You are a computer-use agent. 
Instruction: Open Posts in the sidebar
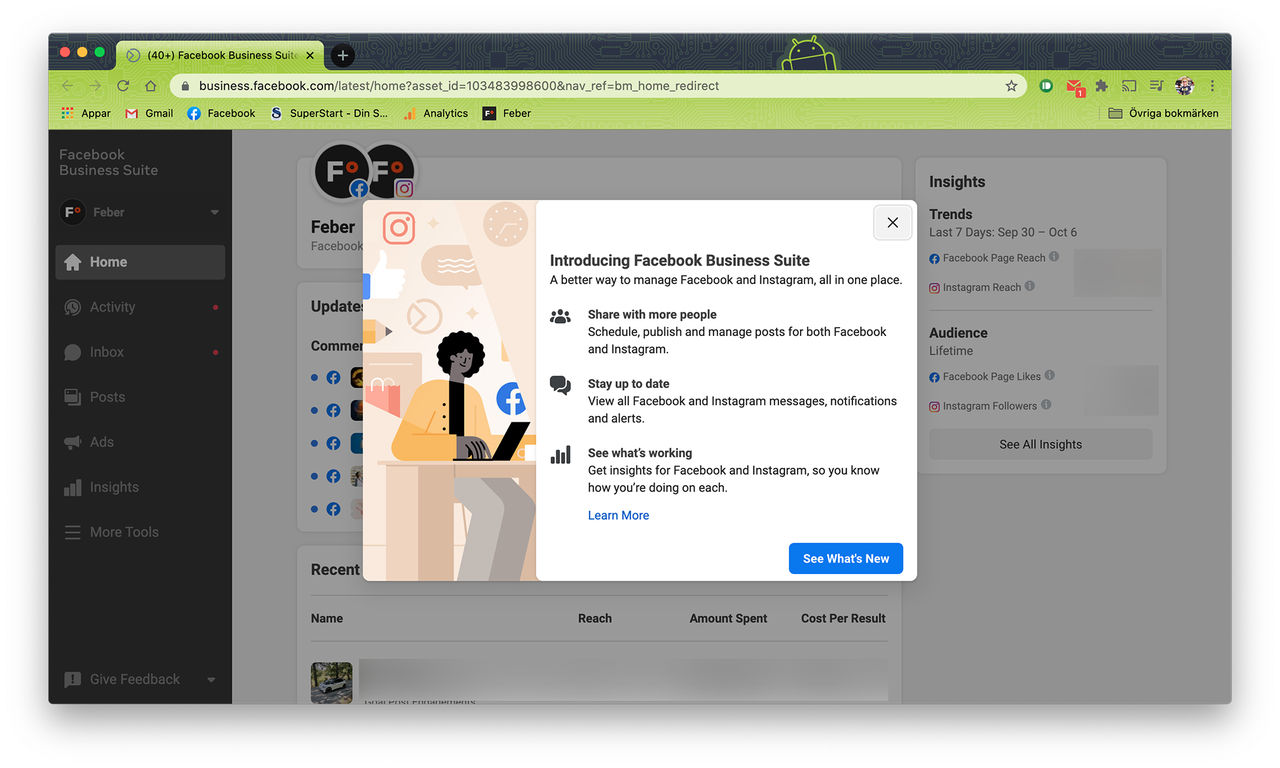140,397
